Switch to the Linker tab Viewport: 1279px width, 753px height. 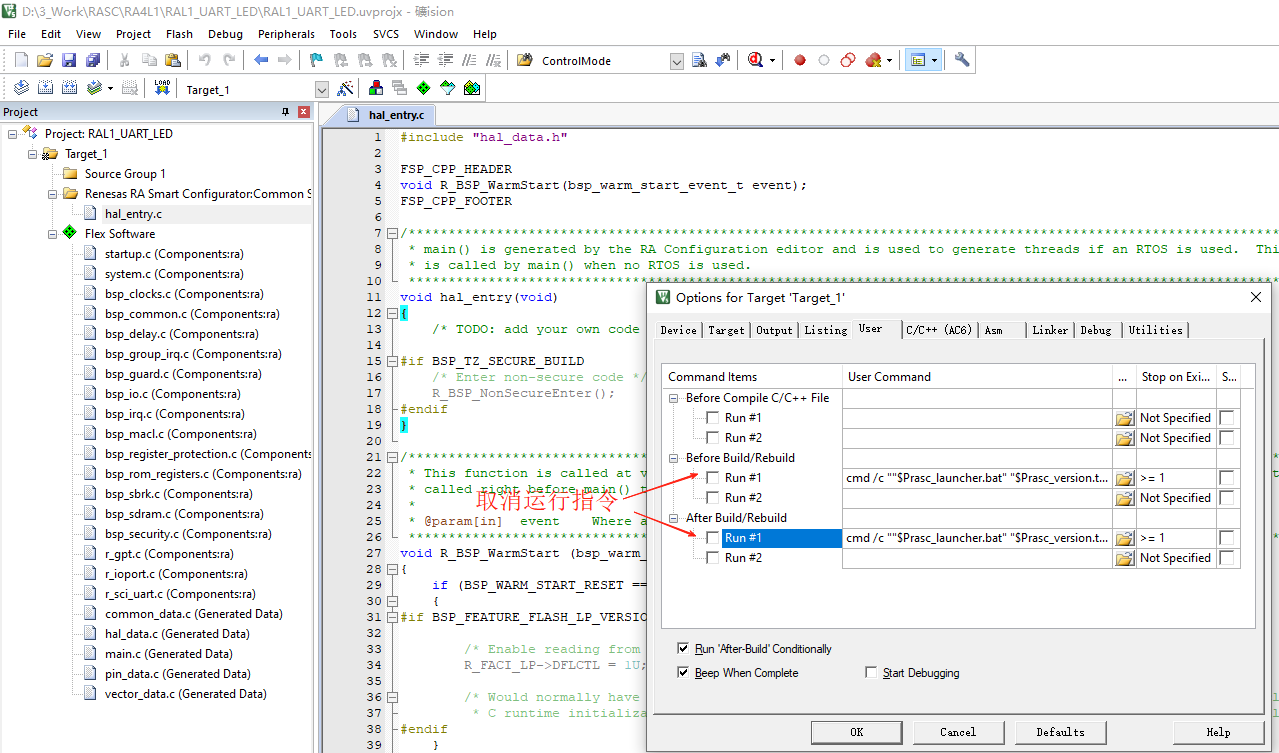tap(1050, 330)
